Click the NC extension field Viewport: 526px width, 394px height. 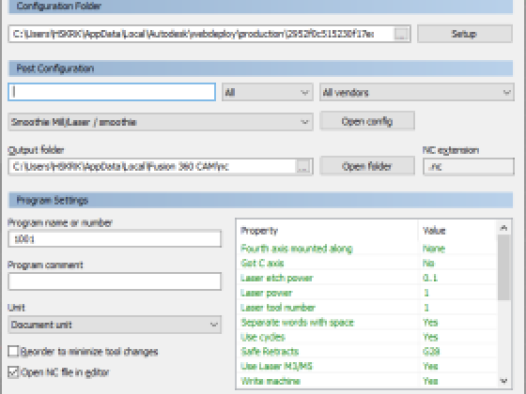pyautogui.click(x=468, y=167)
